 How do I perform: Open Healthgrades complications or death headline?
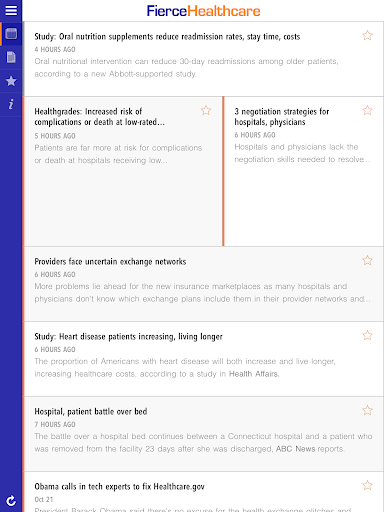click(x=99, y=117)
